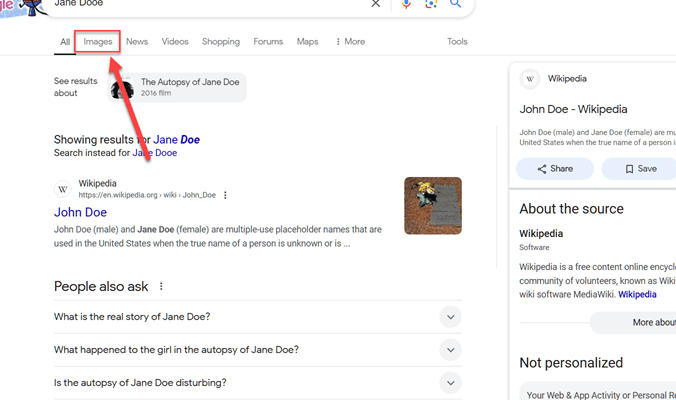Open the More search filters menu

[x=351, y=42]
